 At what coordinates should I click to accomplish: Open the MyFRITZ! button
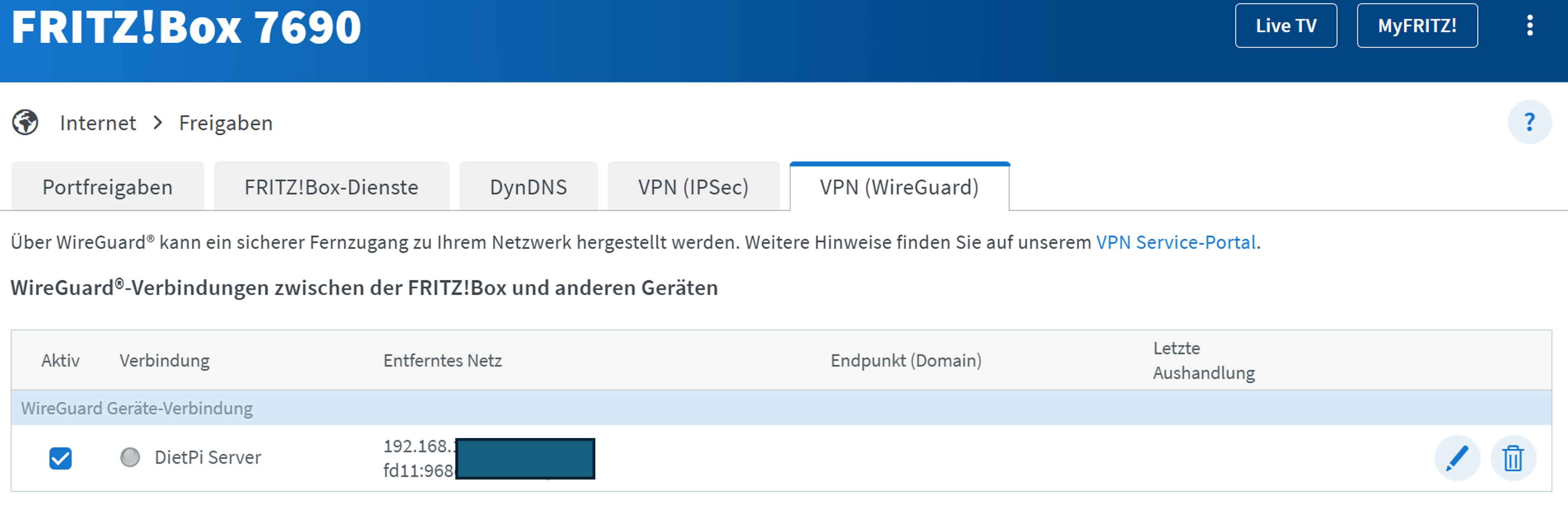(1416, 25)
